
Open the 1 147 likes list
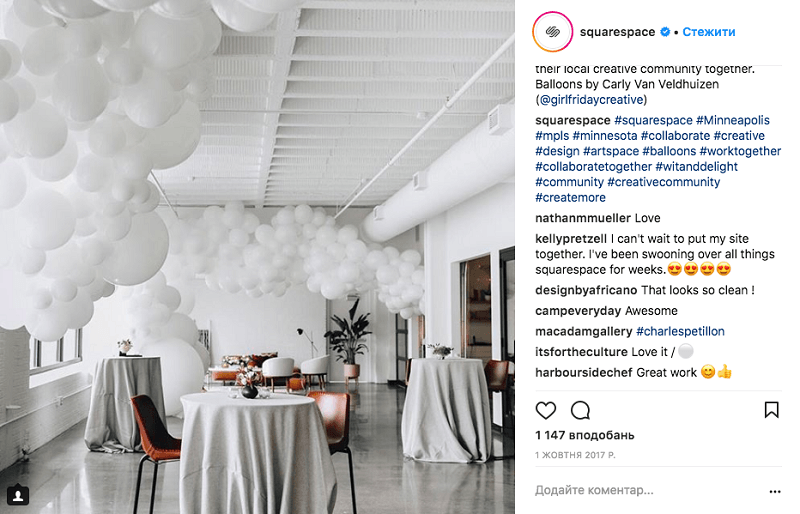point(585,435)
